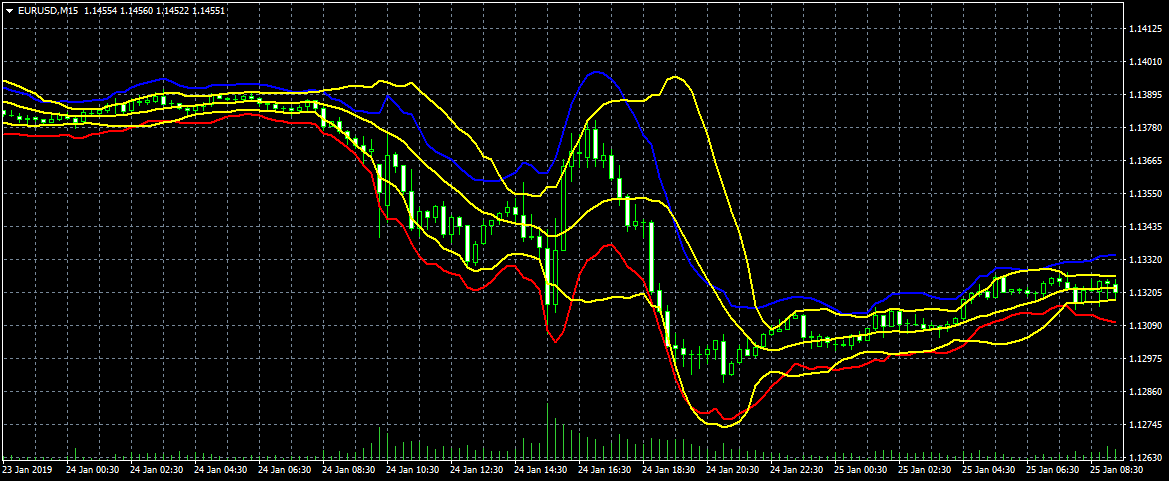Click the 1.13205 price axis label
The image size is (1169, 481).
(1147, 292)
